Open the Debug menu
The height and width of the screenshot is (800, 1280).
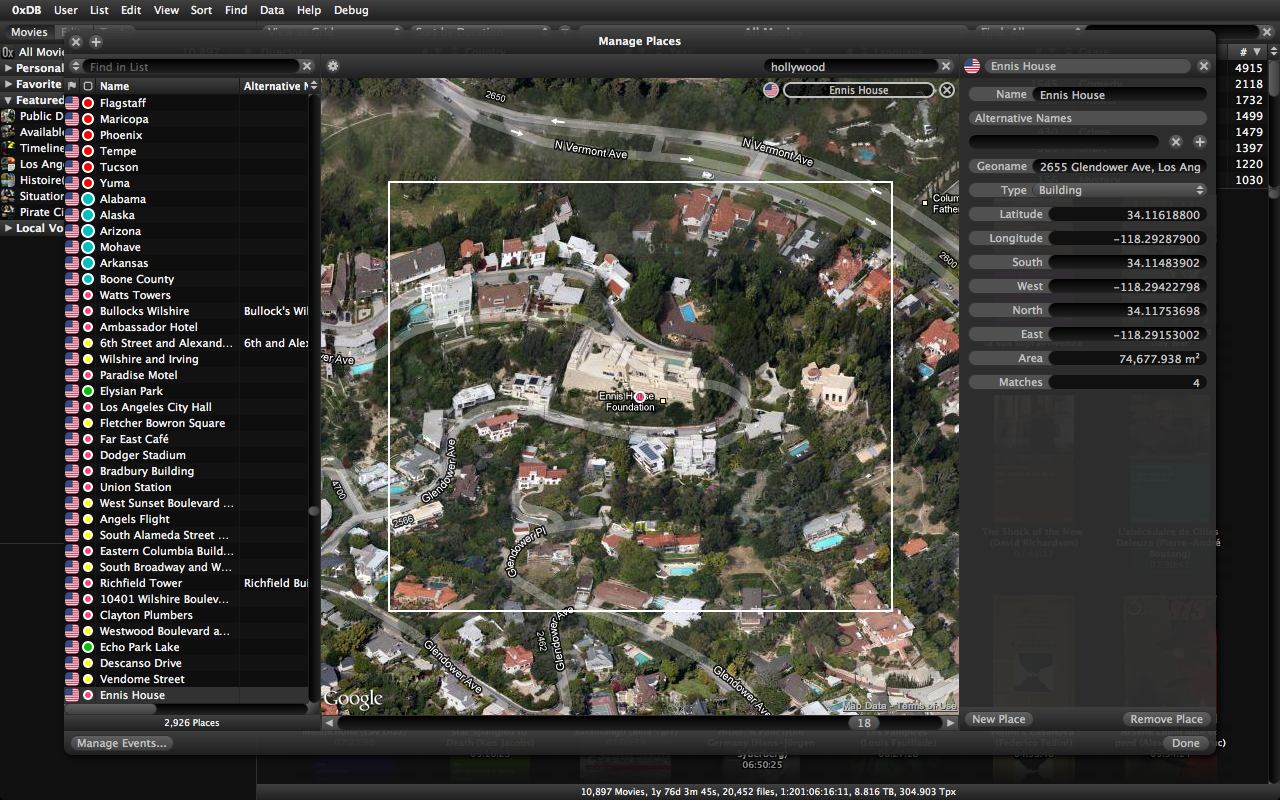(350, 10)
